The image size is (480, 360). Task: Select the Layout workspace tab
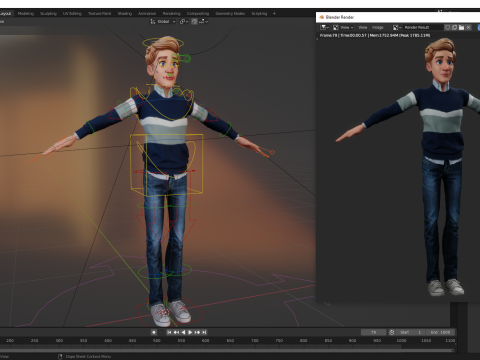point(6,14)
